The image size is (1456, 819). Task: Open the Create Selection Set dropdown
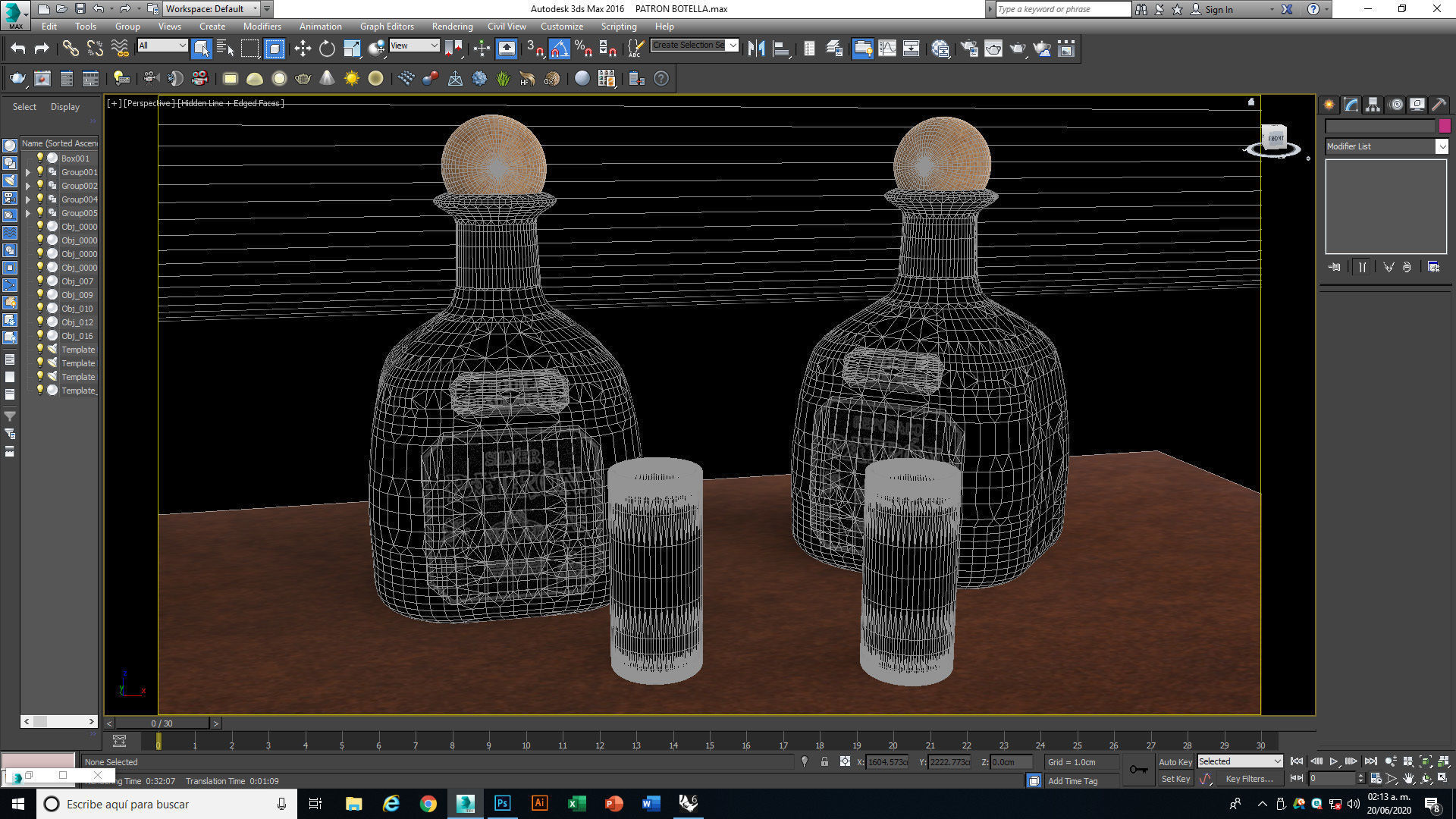[695, 45]
